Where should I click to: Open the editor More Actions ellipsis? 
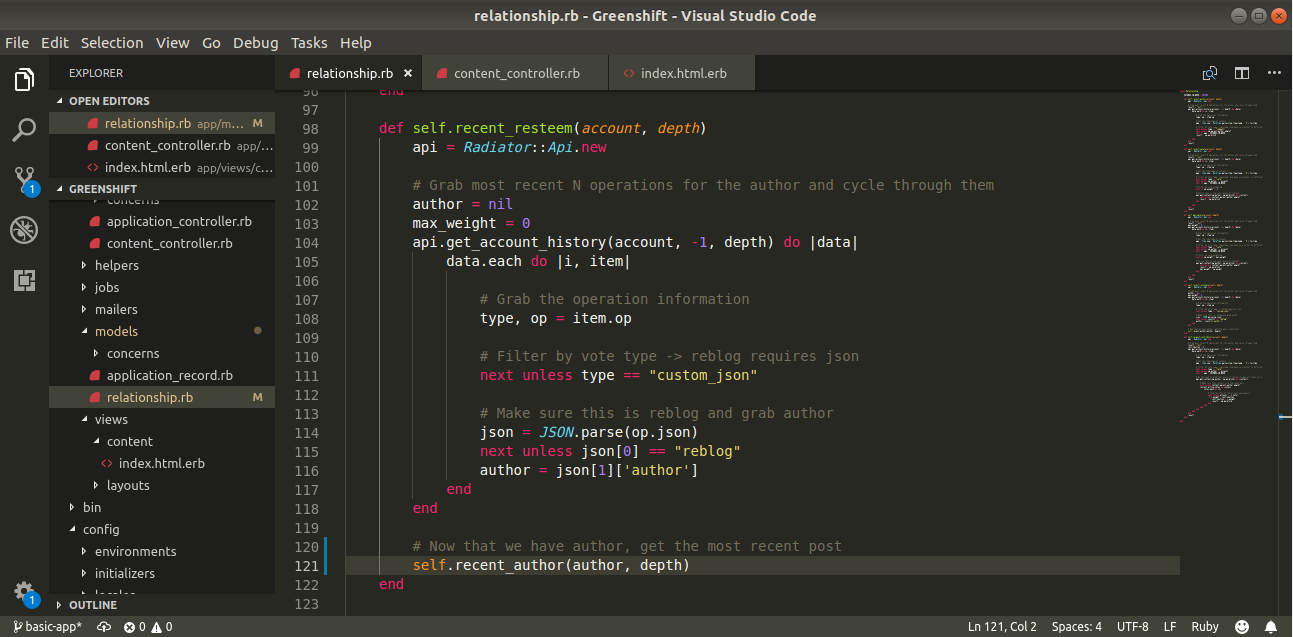[1274, 73]
